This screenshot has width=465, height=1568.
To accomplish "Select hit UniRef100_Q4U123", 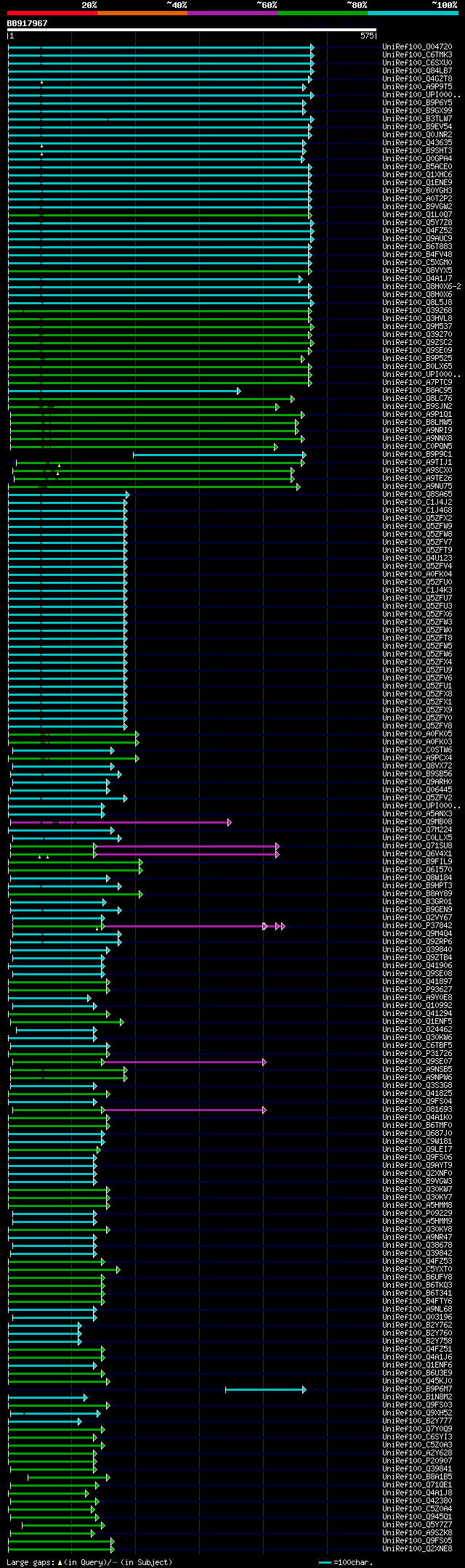I will 417,558.
